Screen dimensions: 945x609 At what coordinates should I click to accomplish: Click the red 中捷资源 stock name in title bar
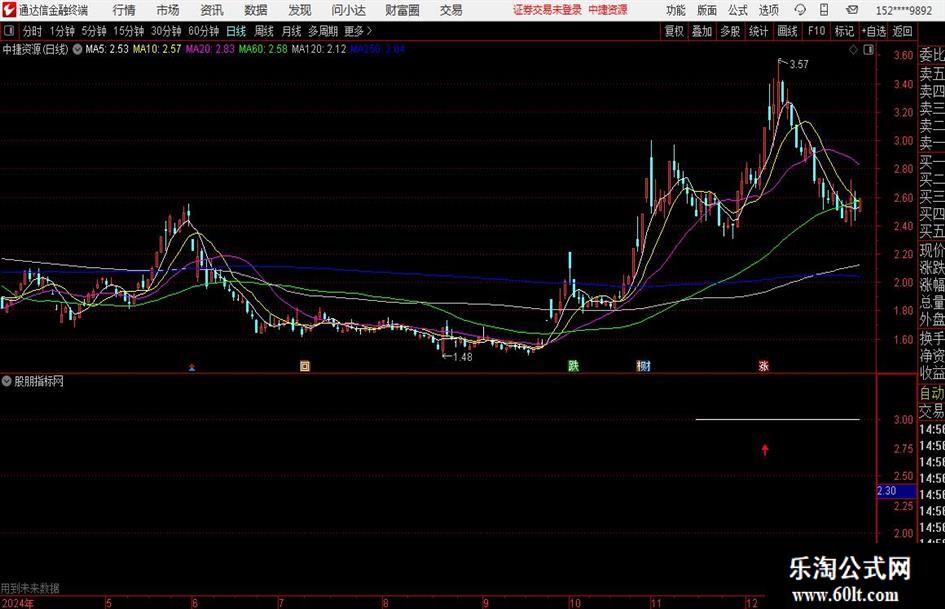click(x=608, y=10)
